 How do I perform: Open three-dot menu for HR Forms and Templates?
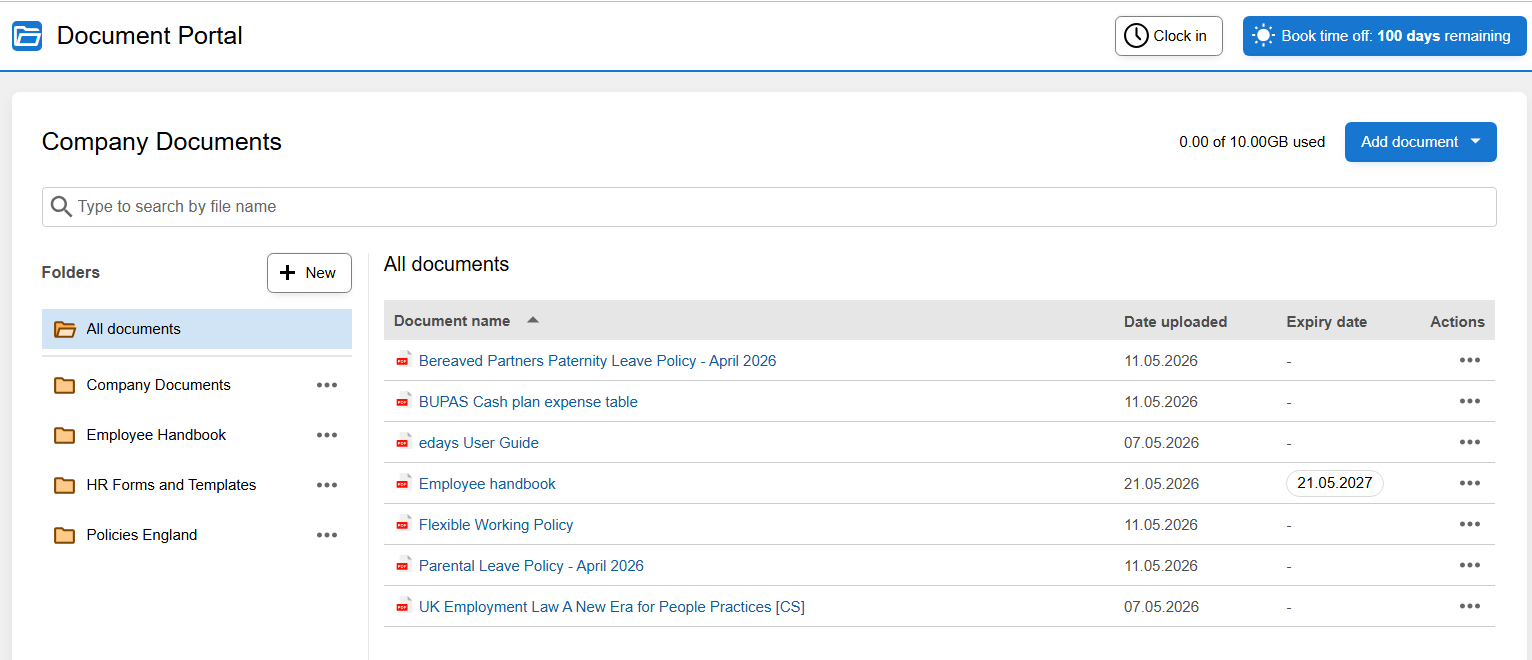327,485
